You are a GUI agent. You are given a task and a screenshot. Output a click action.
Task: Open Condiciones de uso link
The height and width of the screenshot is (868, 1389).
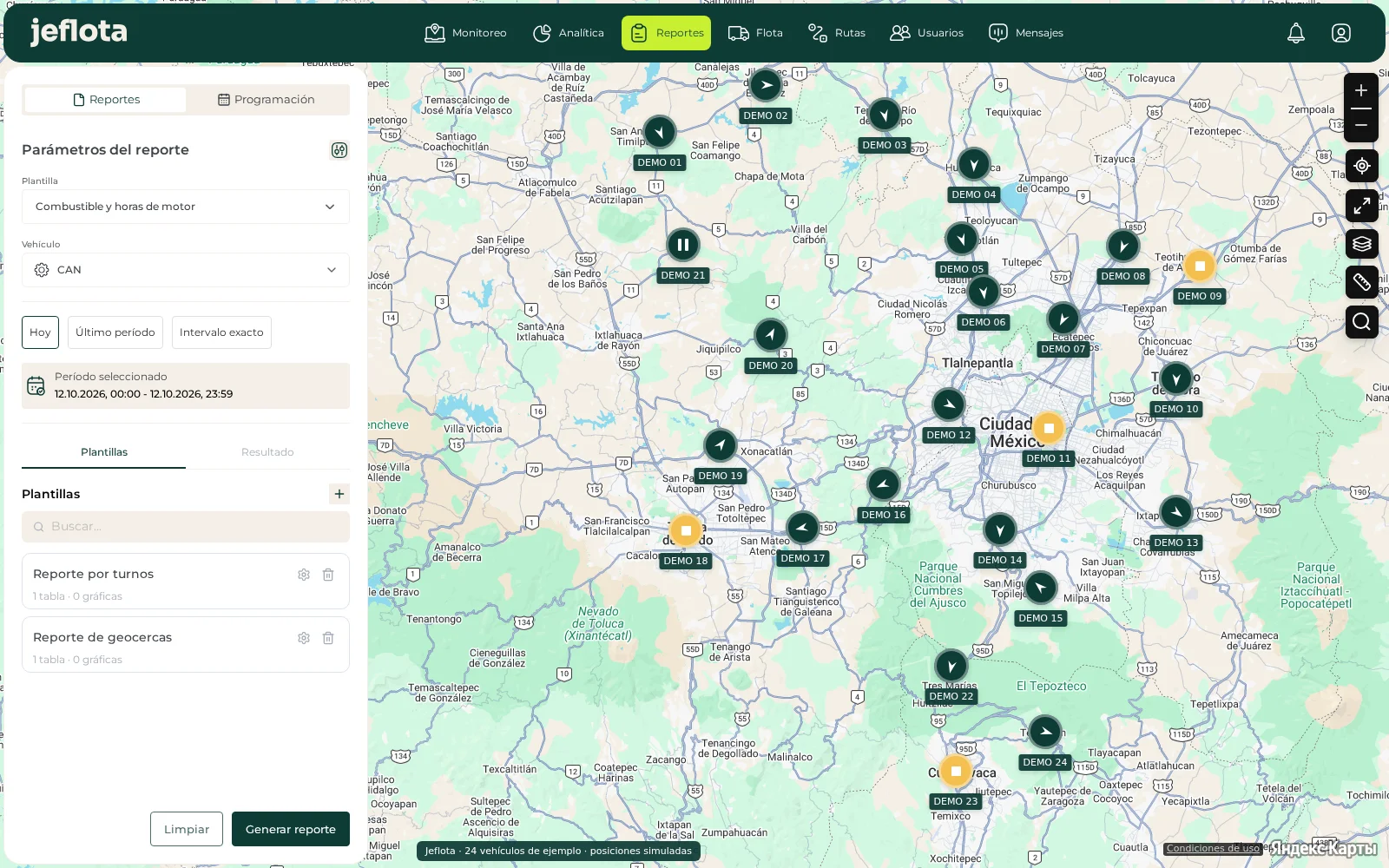[1213, 848]
